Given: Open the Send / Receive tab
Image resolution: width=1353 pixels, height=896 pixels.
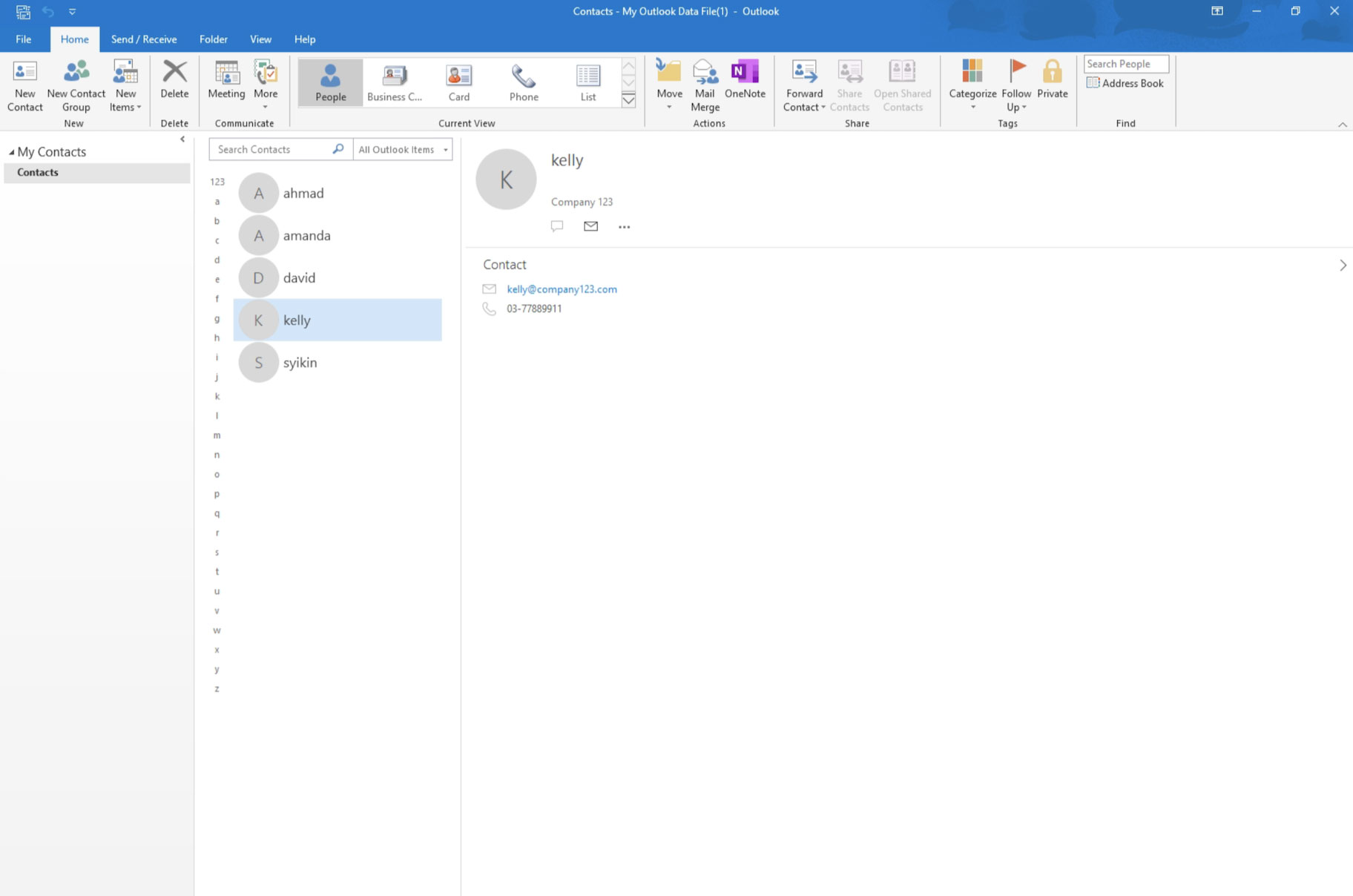Looking at the screenshot, I should pos(144,39).
